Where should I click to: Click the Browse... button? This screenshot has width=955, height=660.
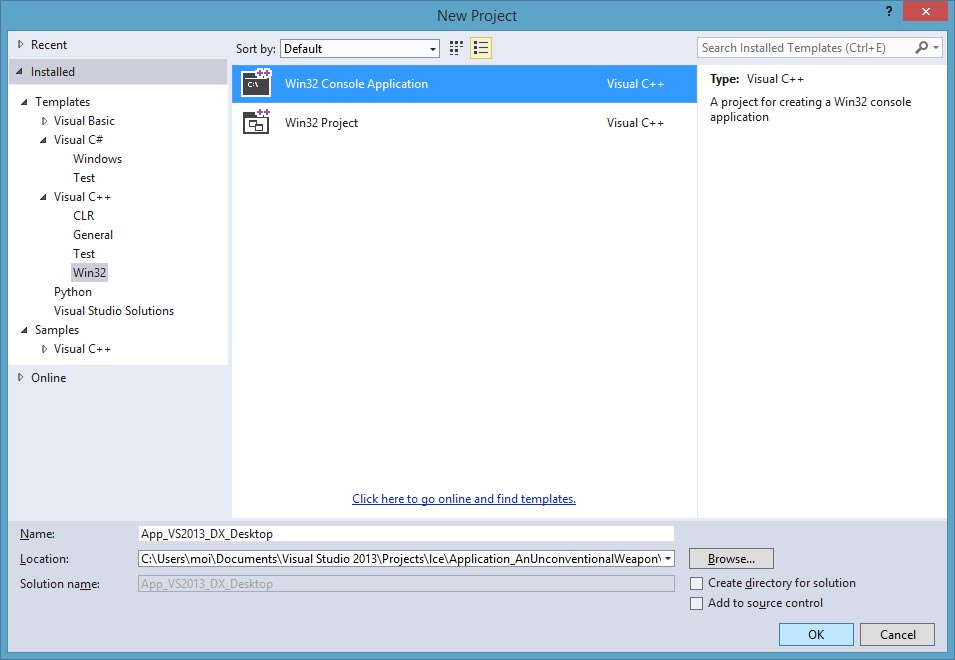731,558
